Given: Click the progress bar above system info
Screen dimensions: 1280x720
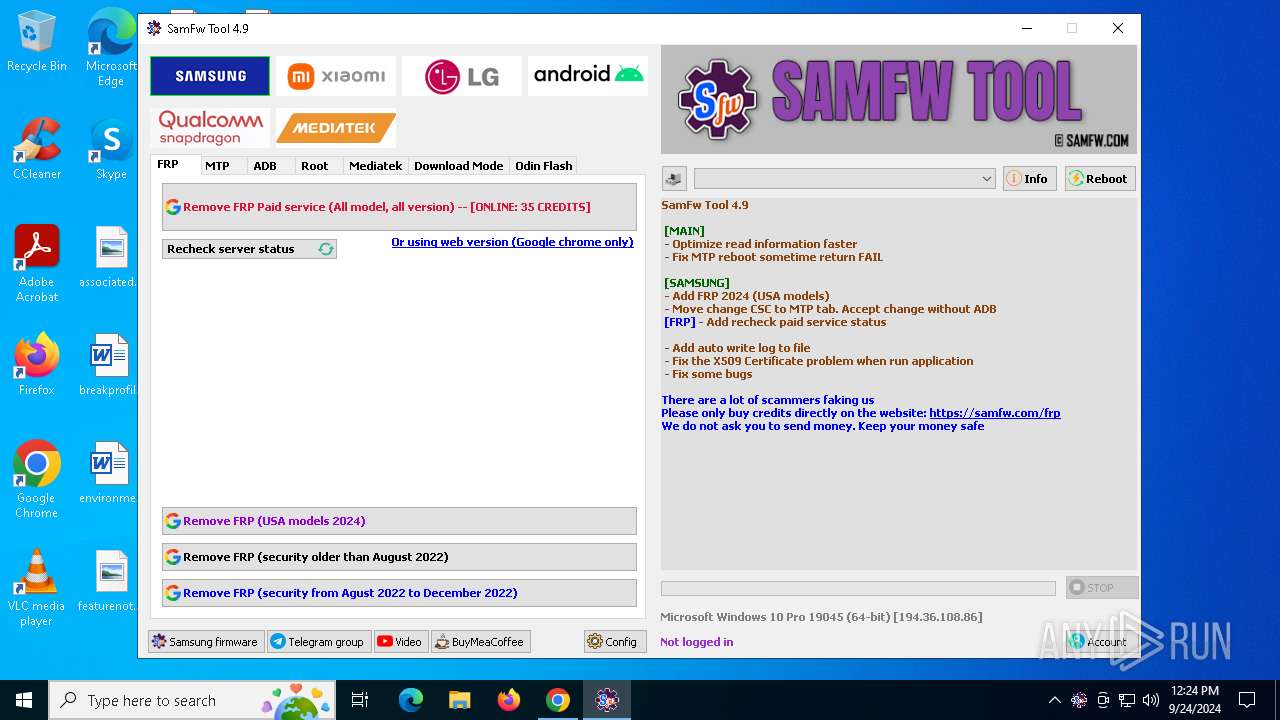Looking at the screenshot, I should tap(858, 589).
